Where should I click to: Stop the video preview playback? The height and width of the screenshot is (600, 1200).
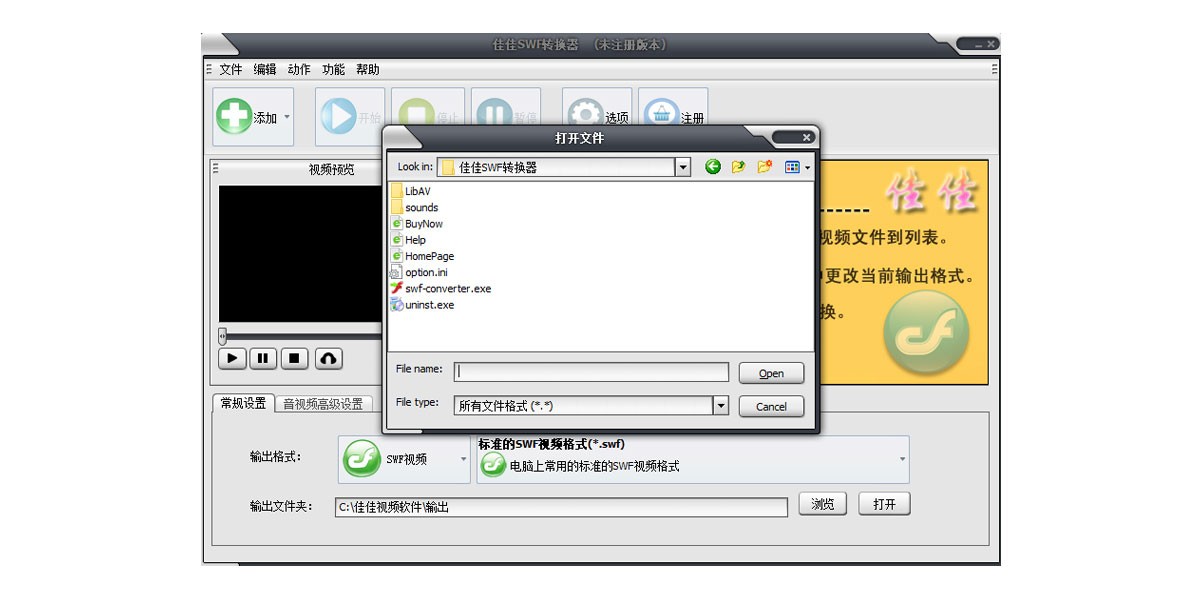(294, 358)
